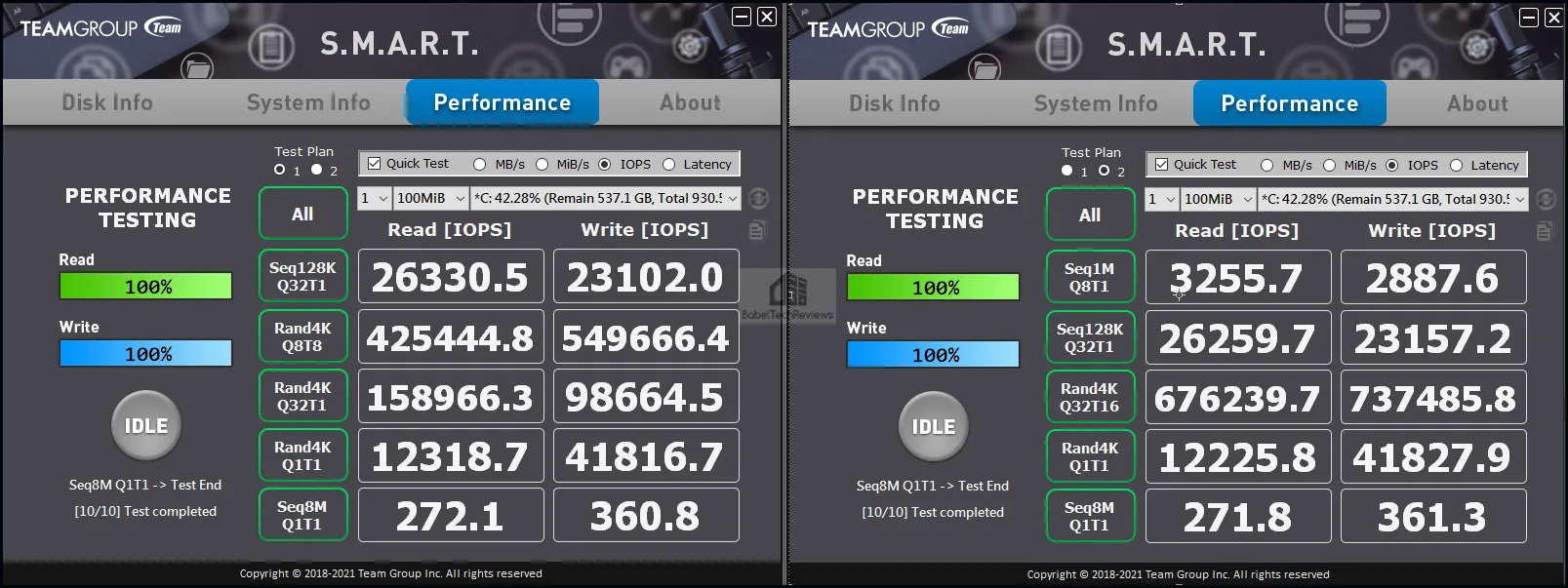This screenshot has height=588, width=1568.
Task: Choose MiB/s unit radio in left window
Action: pyautogui.click(x=542, y=164)
